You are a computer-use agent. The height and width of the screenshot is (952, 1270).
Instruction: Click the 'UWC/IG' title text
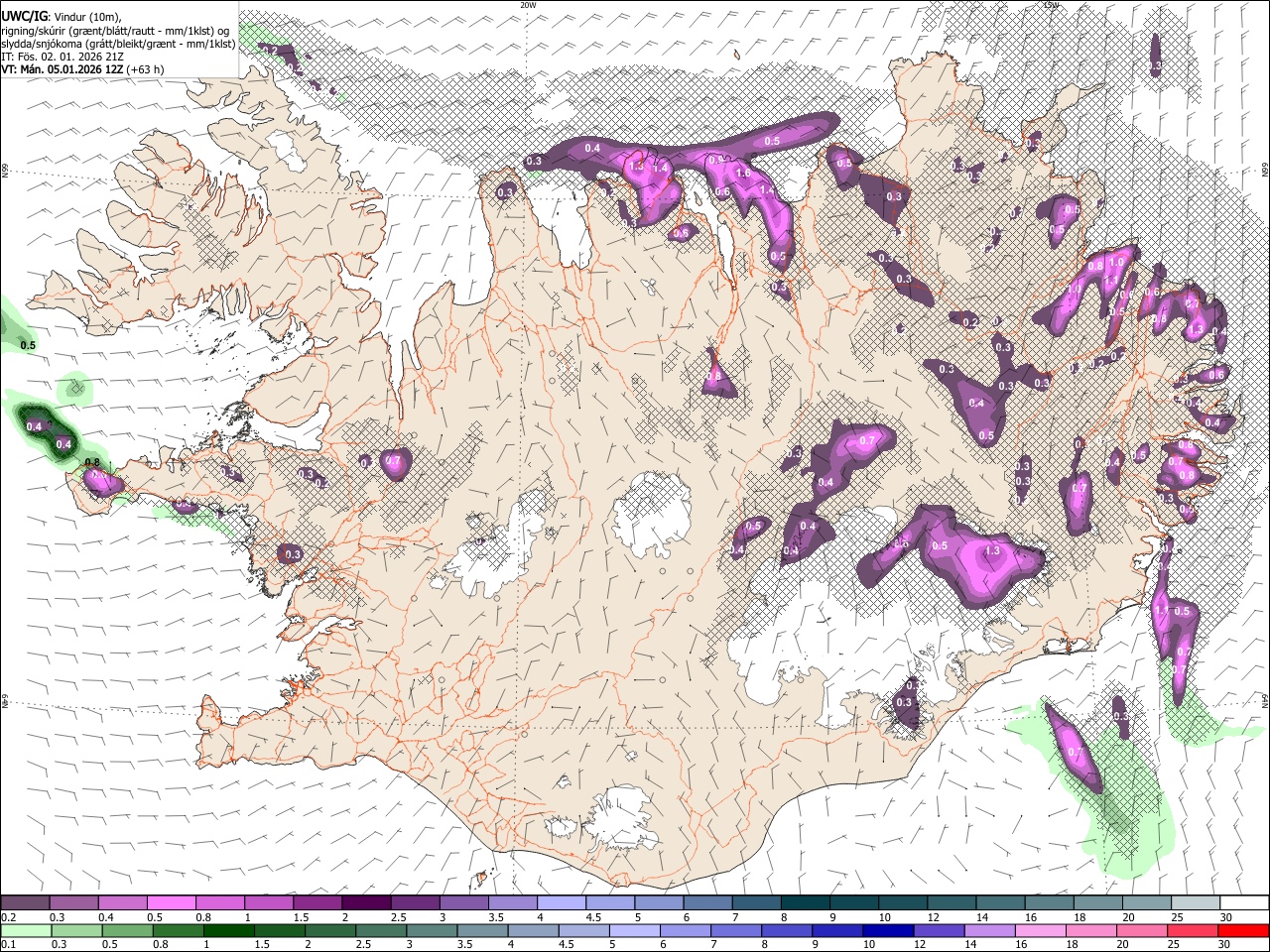(24, 16)
